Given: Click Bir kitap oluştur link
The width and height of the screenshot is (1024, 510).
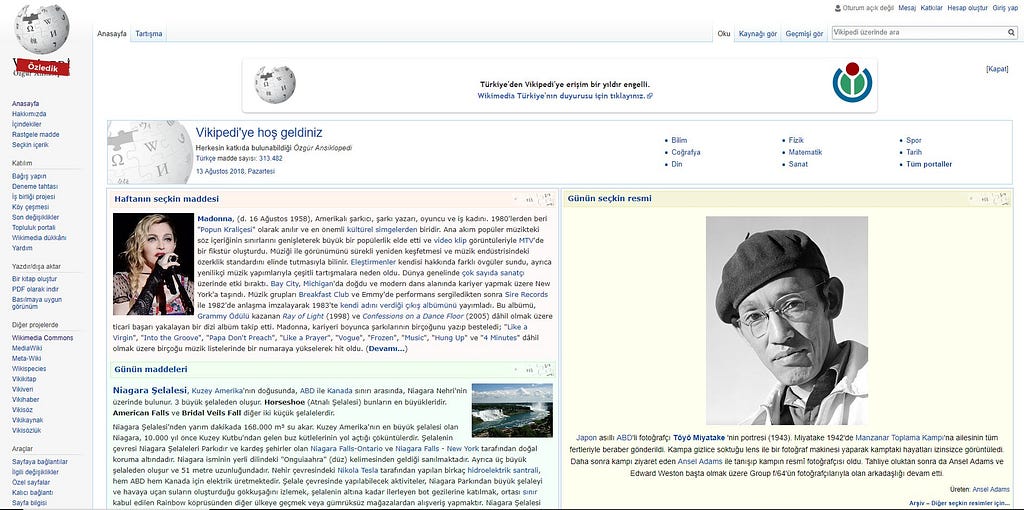Looking at the screenshot, I should point(34,279).
